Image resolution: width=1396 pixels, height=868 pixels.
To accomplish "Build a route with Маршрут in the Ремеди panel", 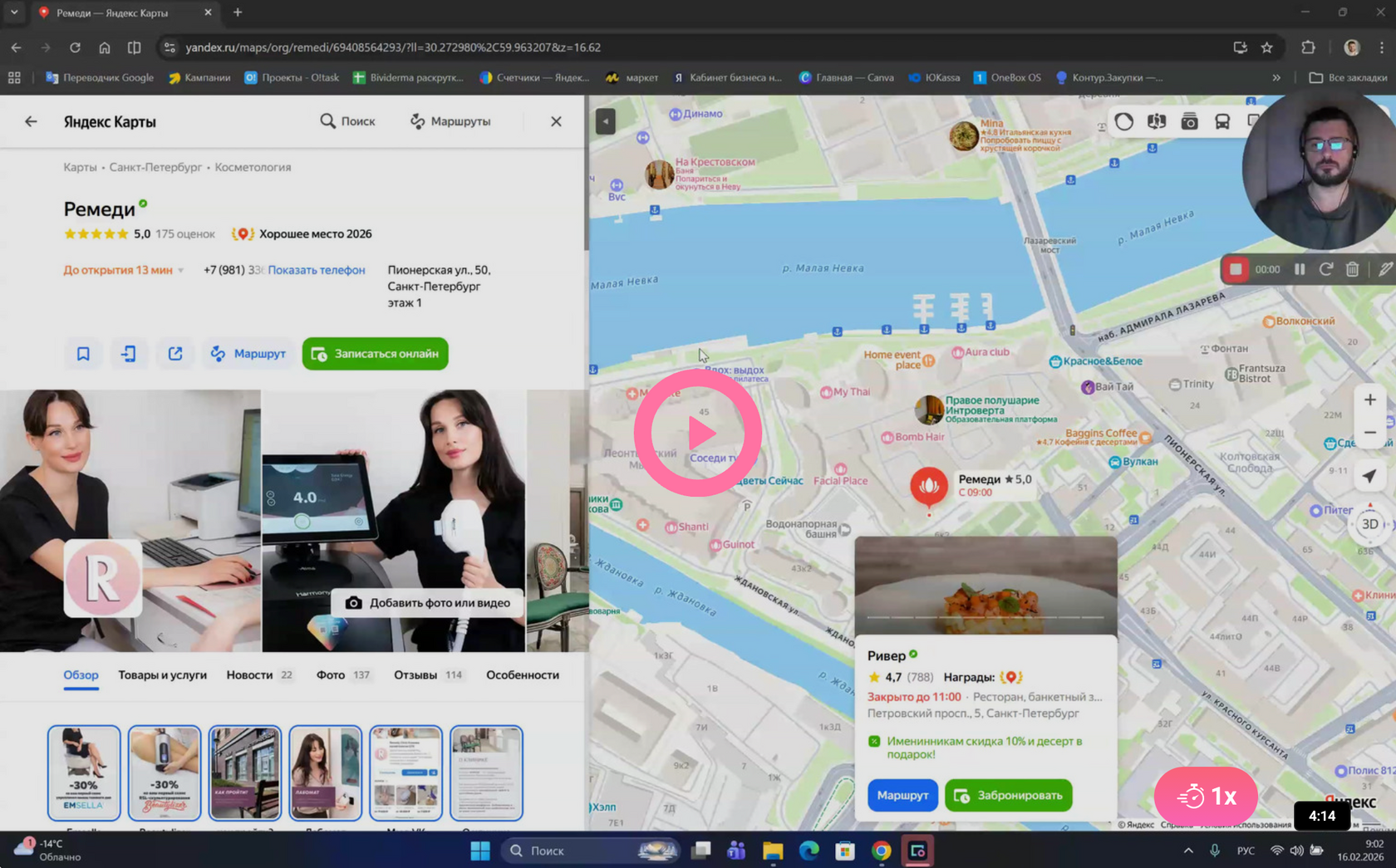I will pos(248,354).
